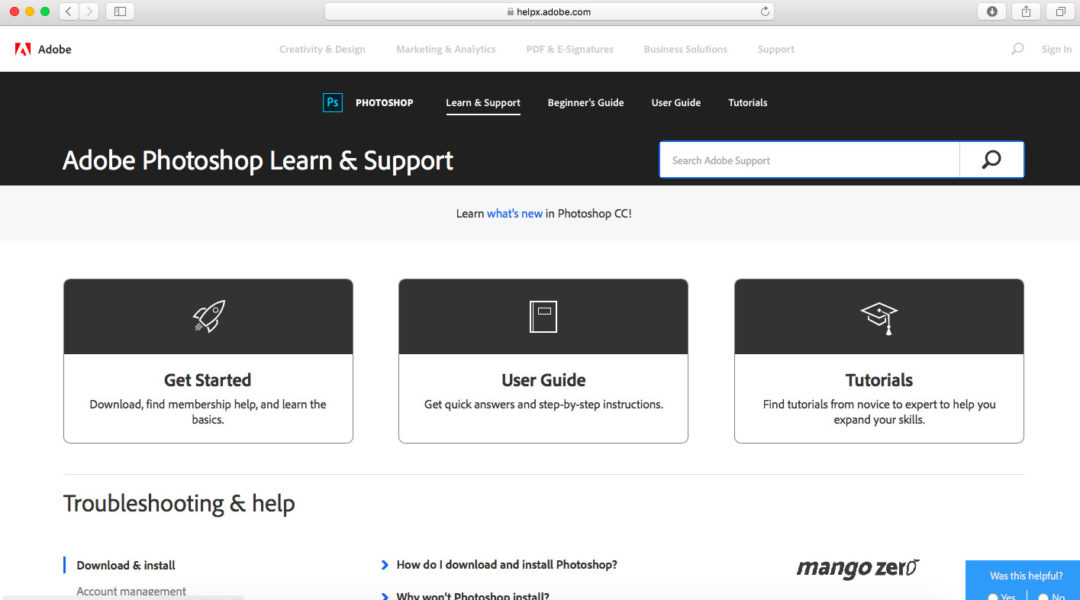Screen dimensions: 1080x600
Task: Open the Creativity & Design menu
Action: (x=322, y=48)
